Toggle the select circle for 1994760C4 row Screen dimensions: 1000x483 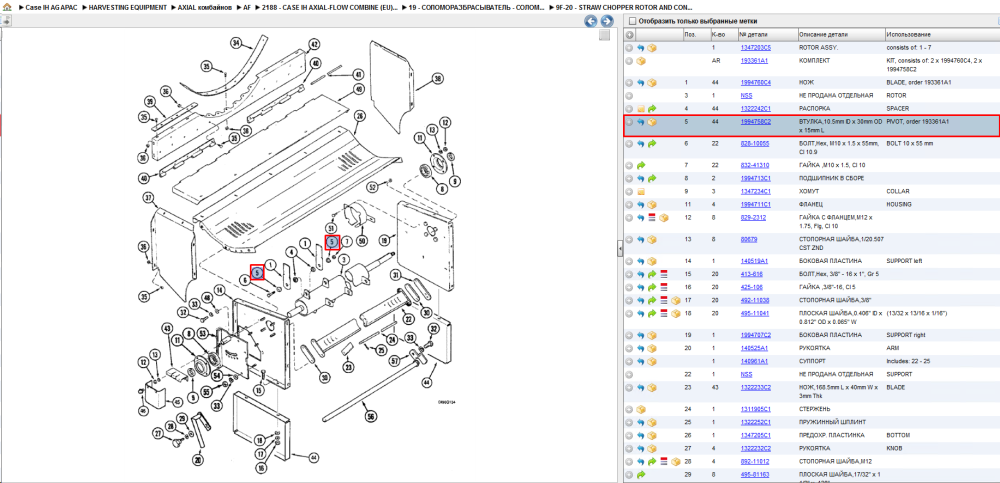click(x=629, y=83)
